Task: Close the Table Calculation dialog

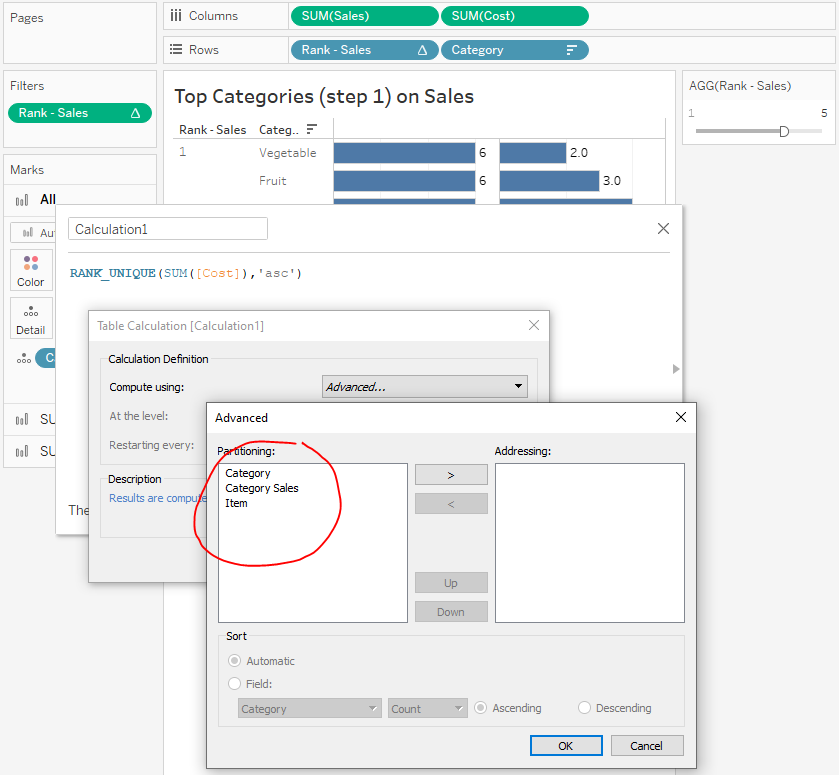Action: tap(533, 325)
